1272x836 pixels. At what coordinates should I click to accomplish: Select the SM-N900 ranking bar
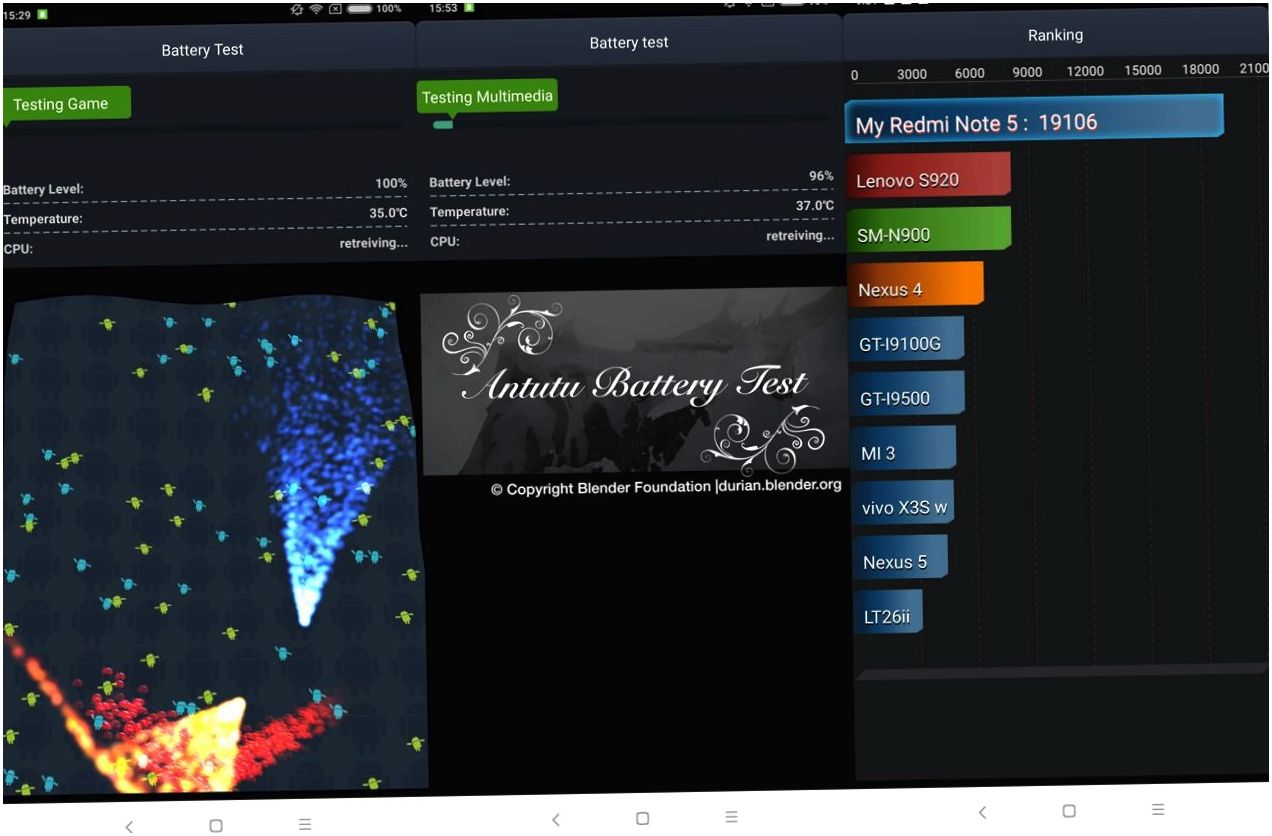pos(929,230)
